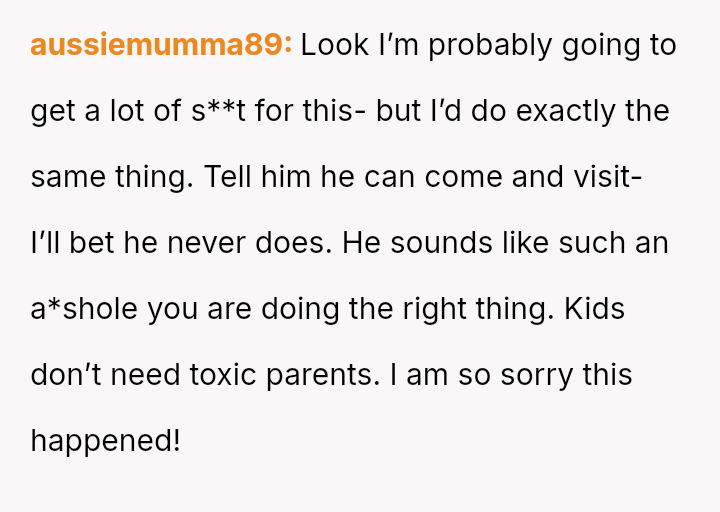The width and height of the screenshot is (720, 512).
Task: Click the word "I'll" starting the fourth line
Action: click(x=45, y=242)
